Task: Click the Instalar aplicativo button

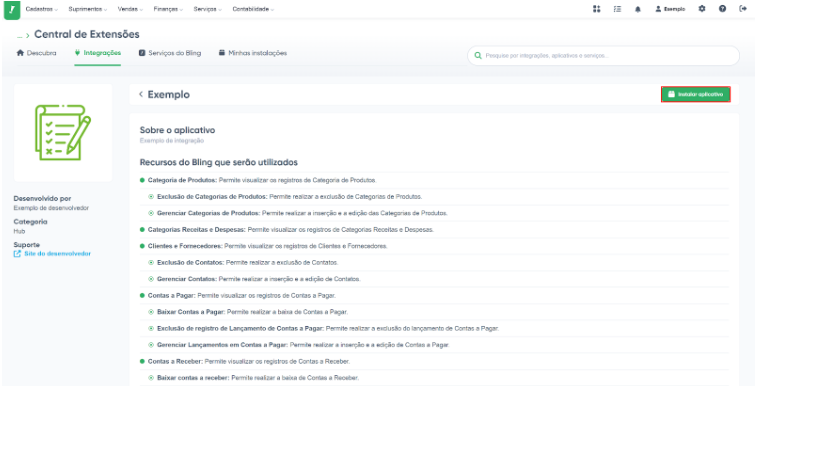Action: point(695,94)
